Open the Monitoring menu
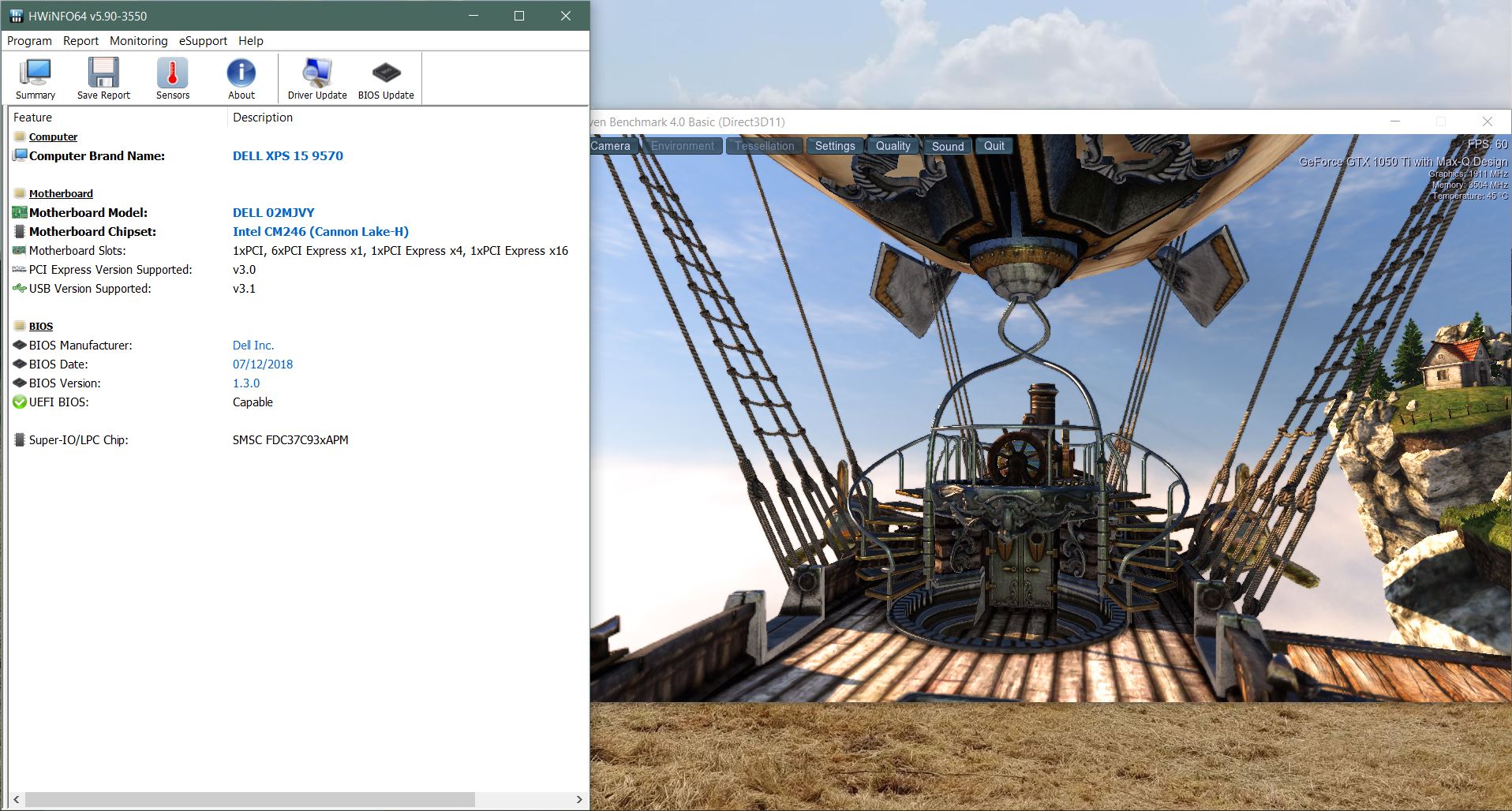 (x=138, y=41)
